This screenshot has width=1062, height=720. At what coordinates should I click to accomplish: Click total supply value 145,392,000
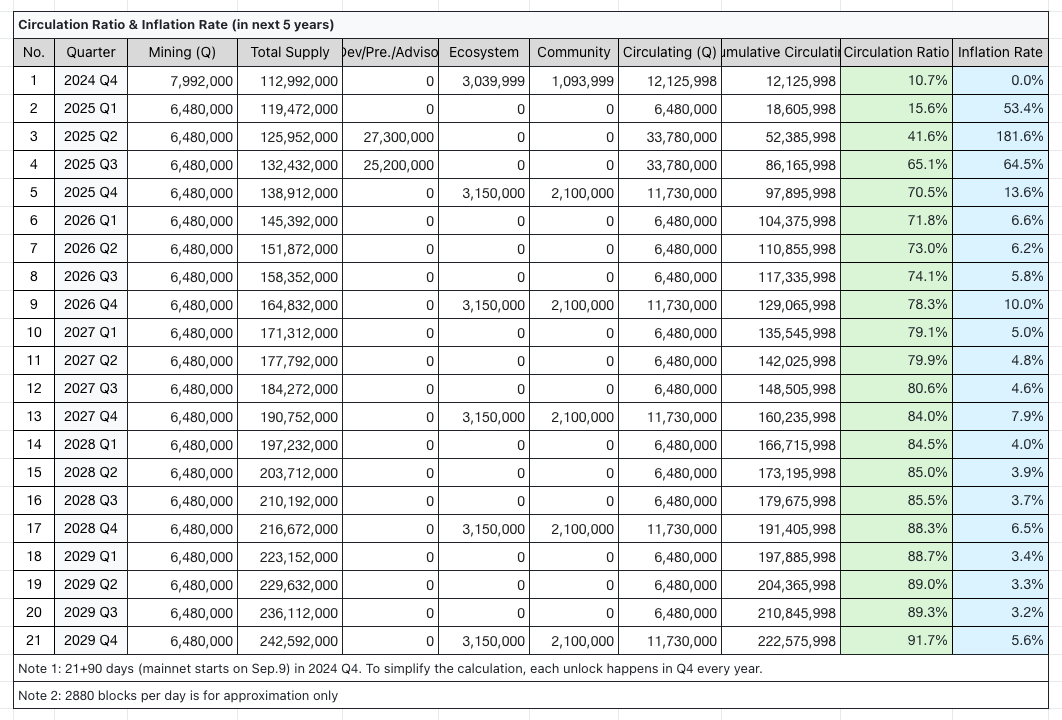290,221
